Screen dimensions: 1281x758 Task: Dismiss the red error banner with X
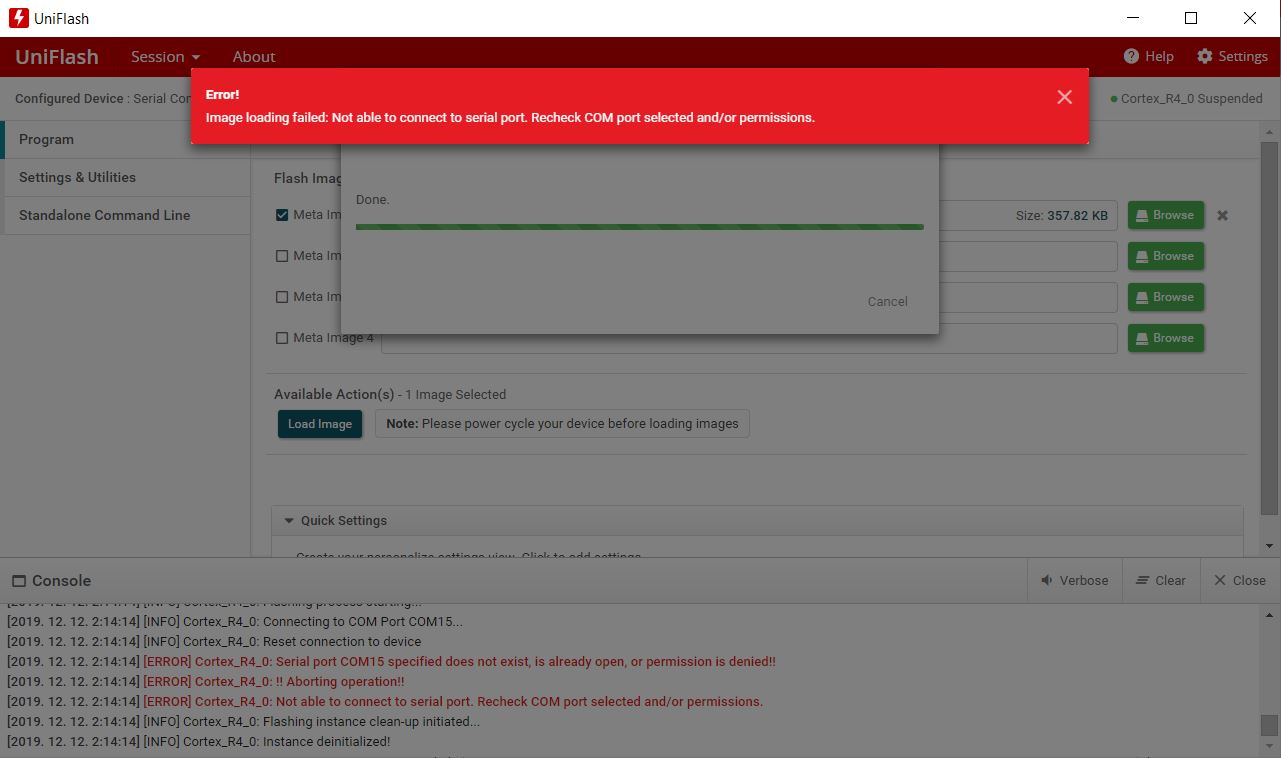[x=1064, y=97]
